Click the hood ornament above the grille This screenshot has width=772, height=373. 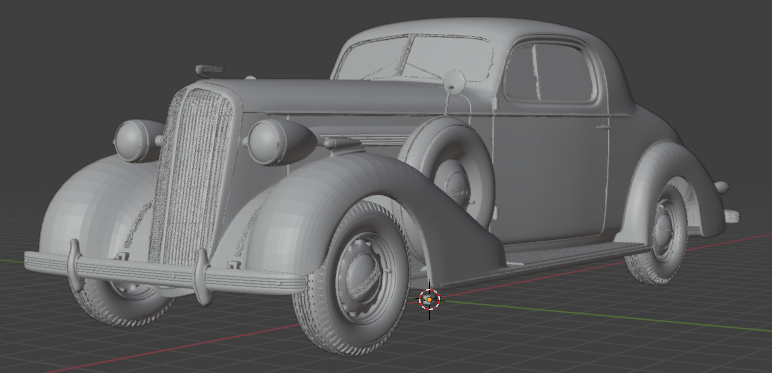point(209,71)
